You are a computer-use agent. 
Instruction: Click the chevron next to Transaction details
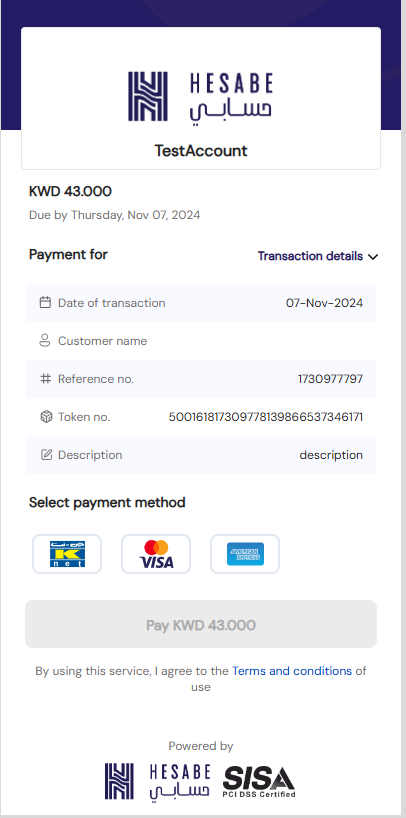coord(373,257)
